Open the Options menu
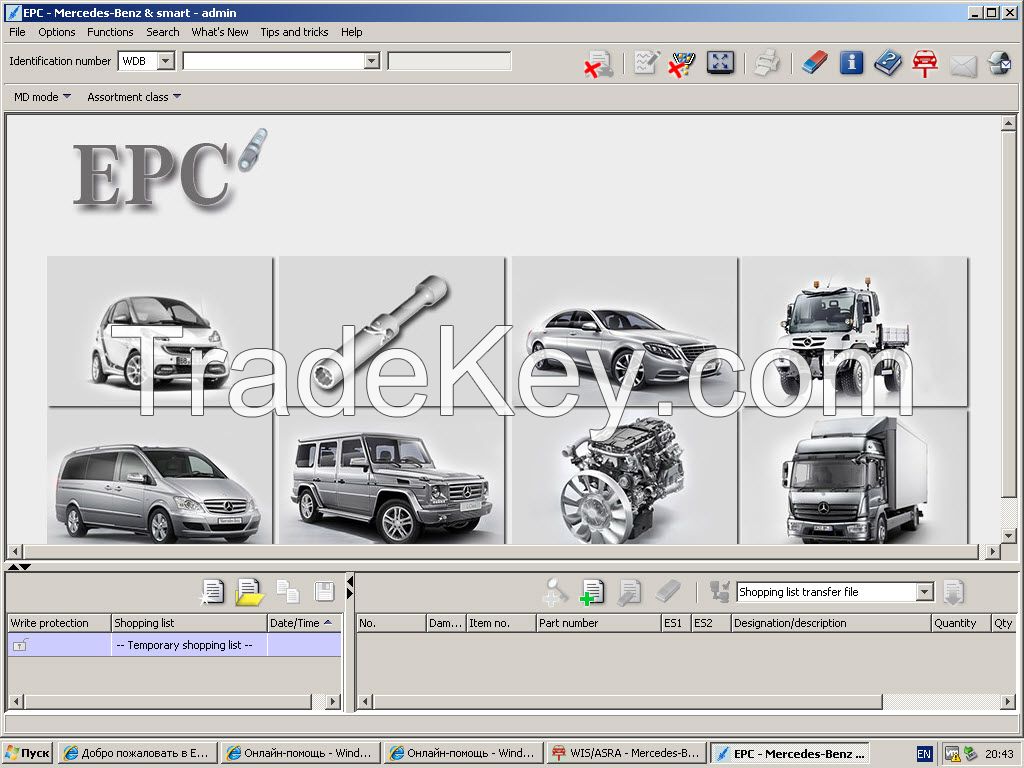 pos(57,32)
